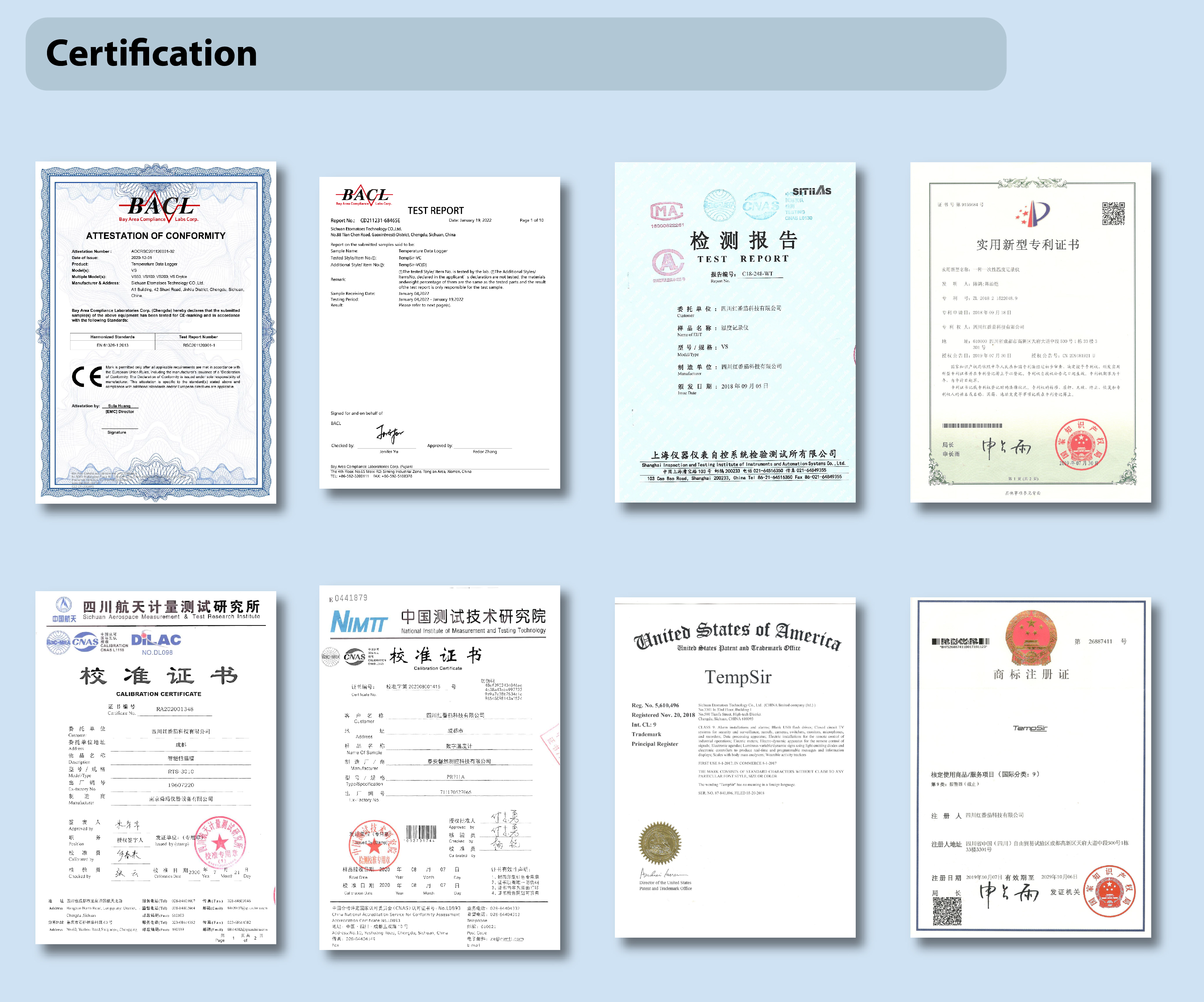Click the 'TEST REPORT' title on the BACL report
This screenshot has height=1002, width=1204.
436,210
